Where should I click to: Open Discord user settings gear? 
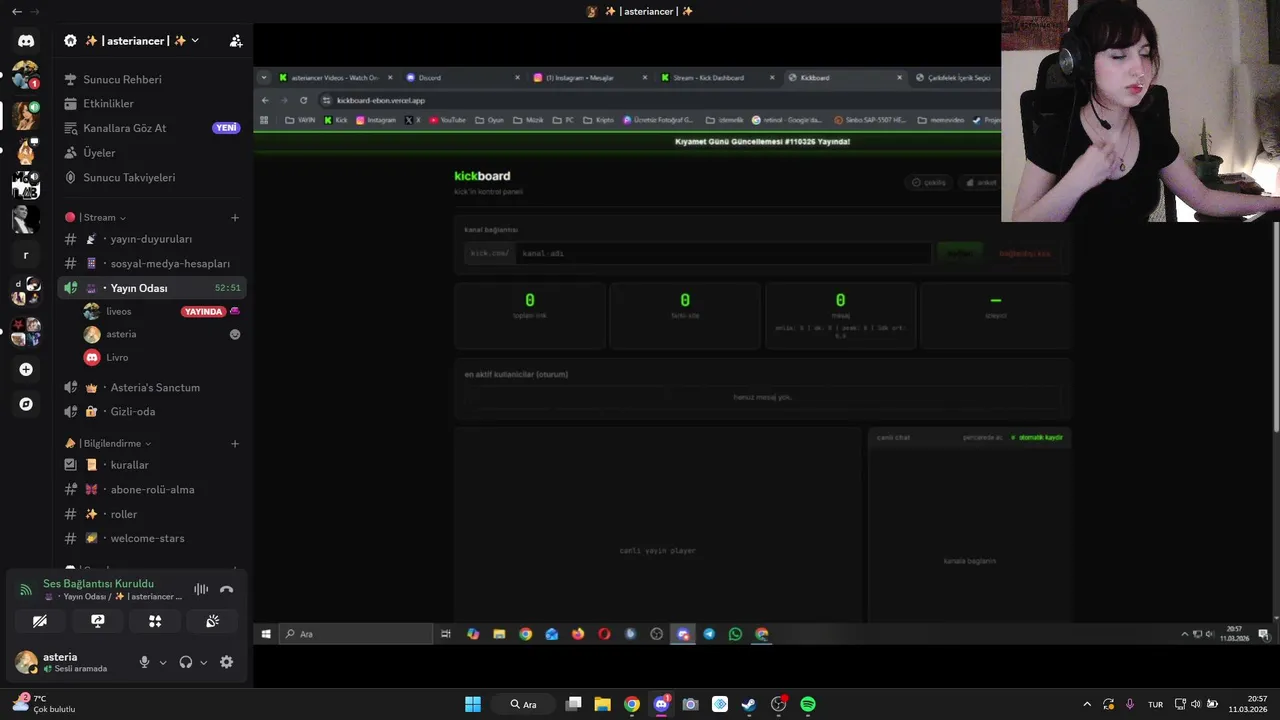point(226,662)
